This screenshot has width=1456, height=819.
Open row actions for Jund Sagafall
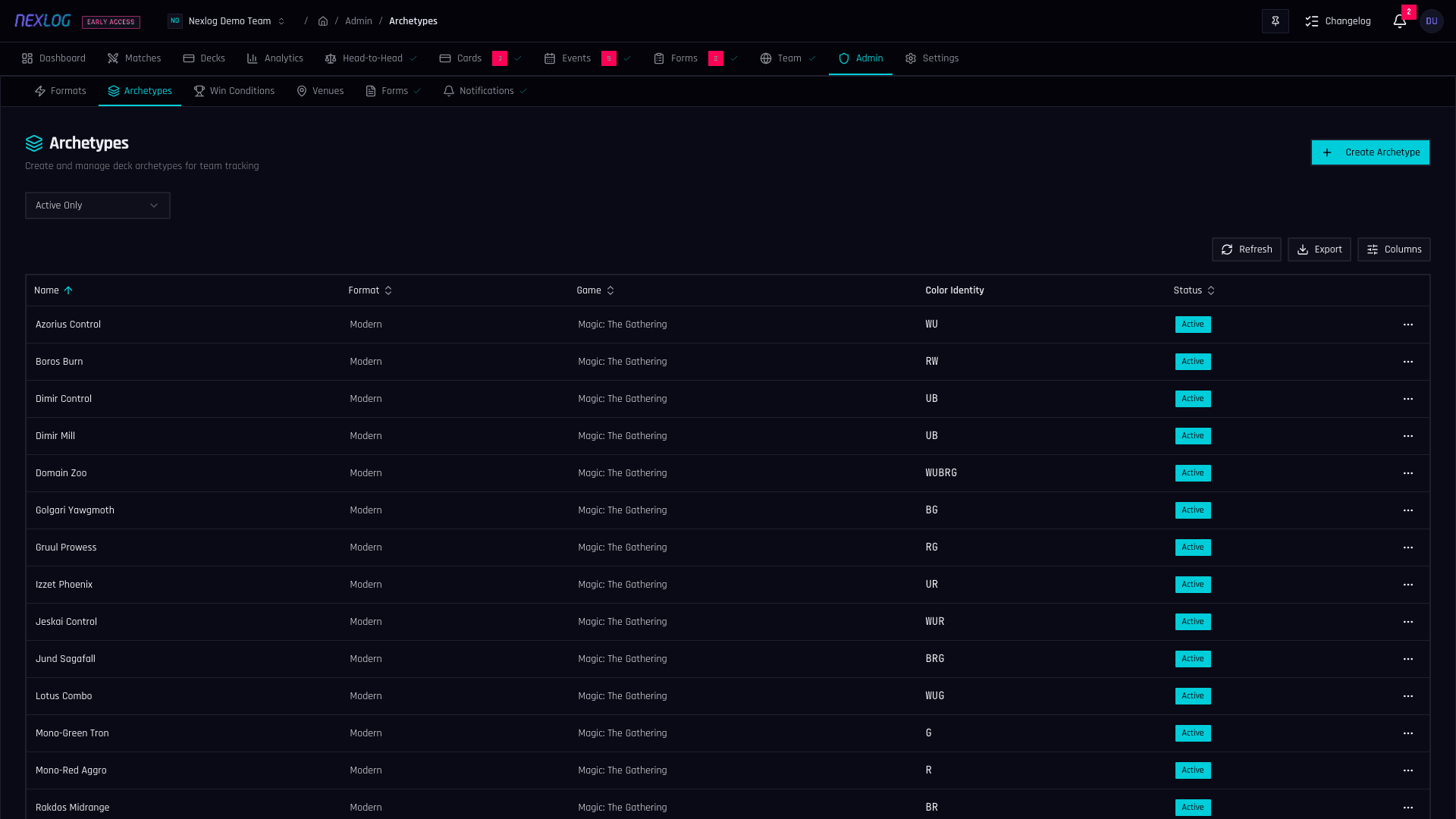click(1408, 659)
